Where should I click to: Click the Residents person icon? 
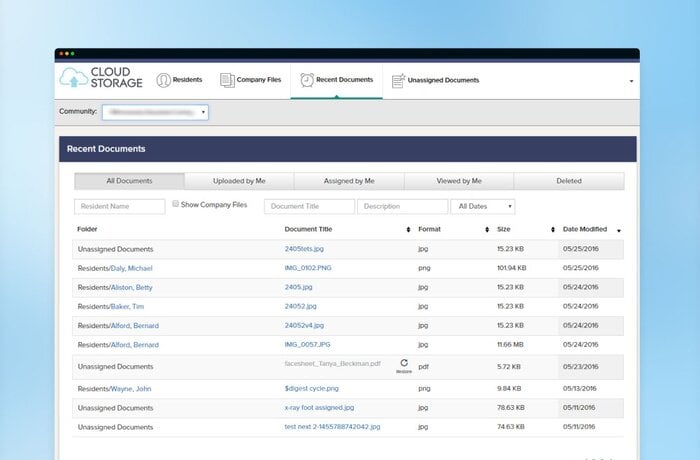[162, 80]
